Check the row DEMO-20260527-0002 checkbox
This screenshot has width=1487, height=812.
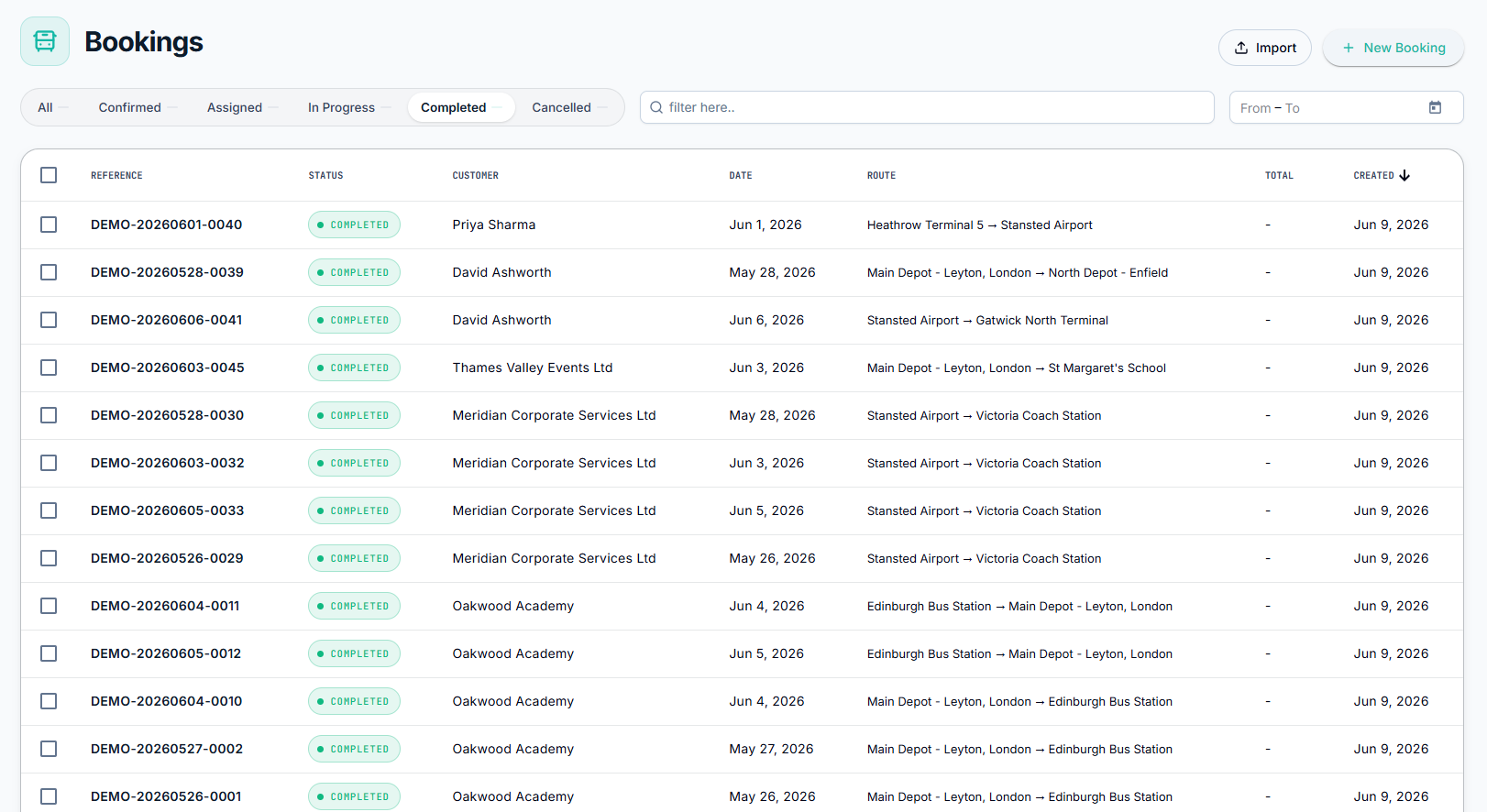49,749
